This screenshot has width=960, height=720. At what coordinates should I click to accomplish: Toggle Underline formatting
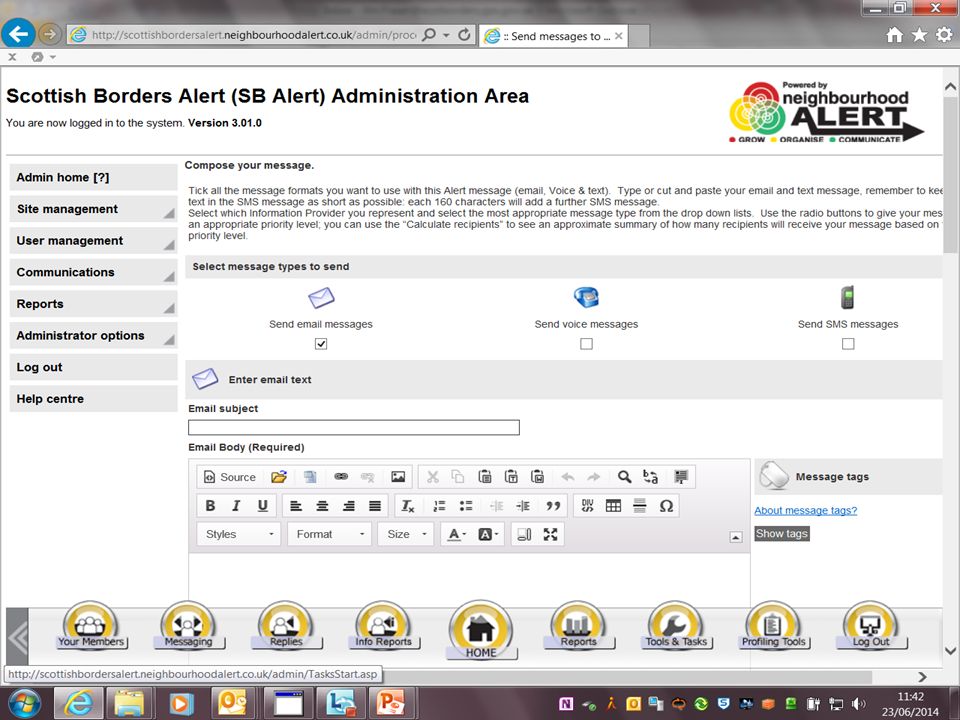pos(263,506)
